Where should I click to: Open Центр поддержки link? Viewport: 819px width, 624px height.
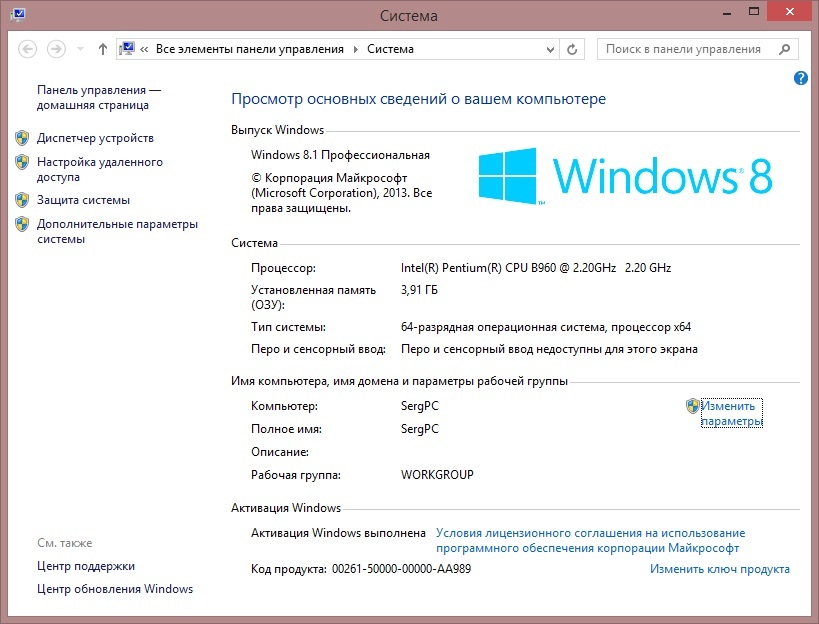[86, 566]
